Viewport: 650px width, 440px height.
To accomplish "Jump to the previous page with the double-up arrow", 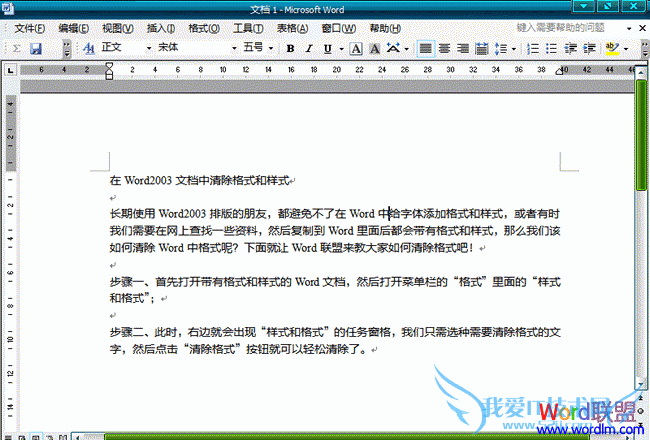I will coord(641,397).
